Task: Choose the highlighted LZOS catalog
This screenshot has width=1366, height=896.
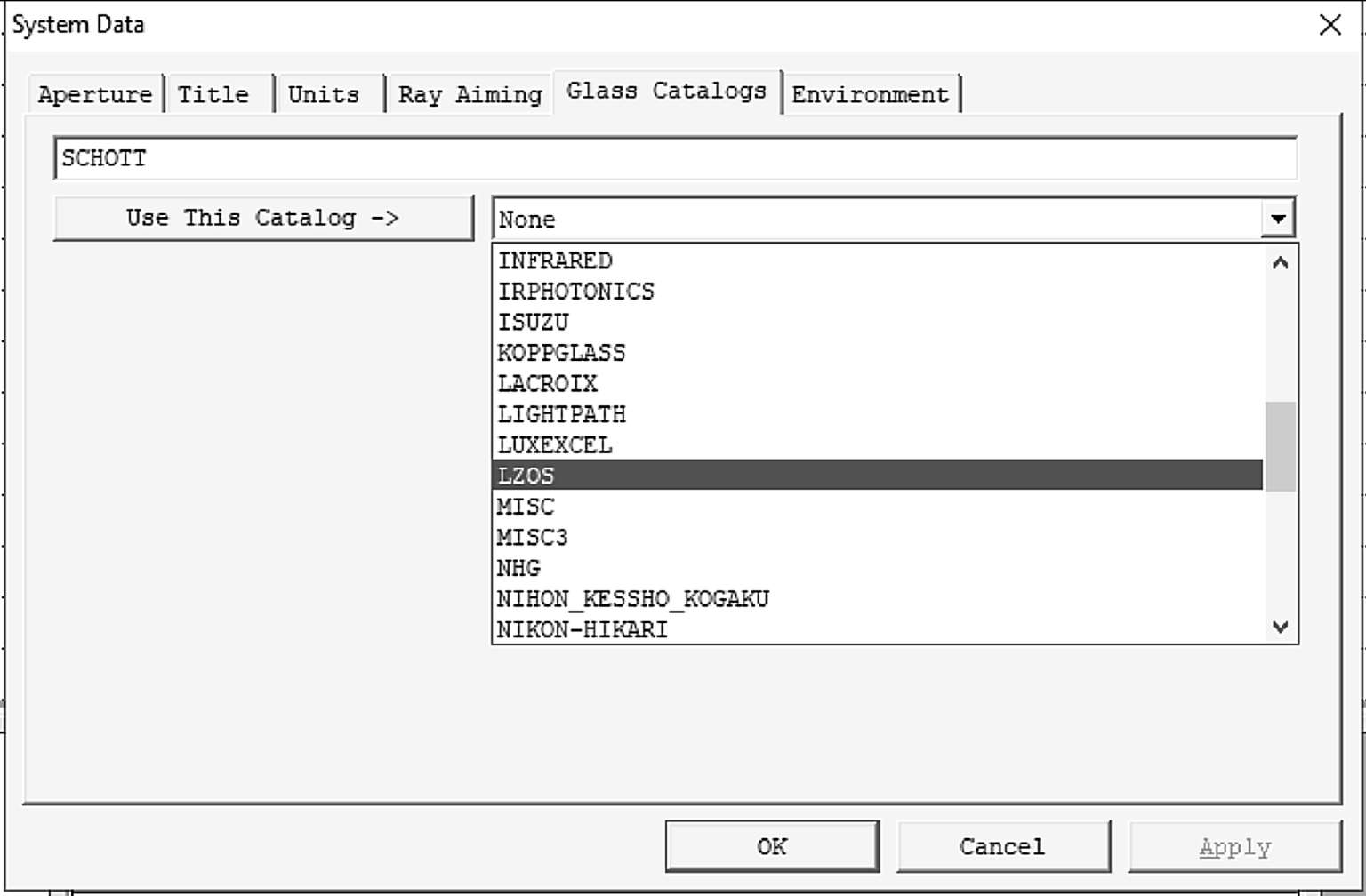Action: coord(526,476)
